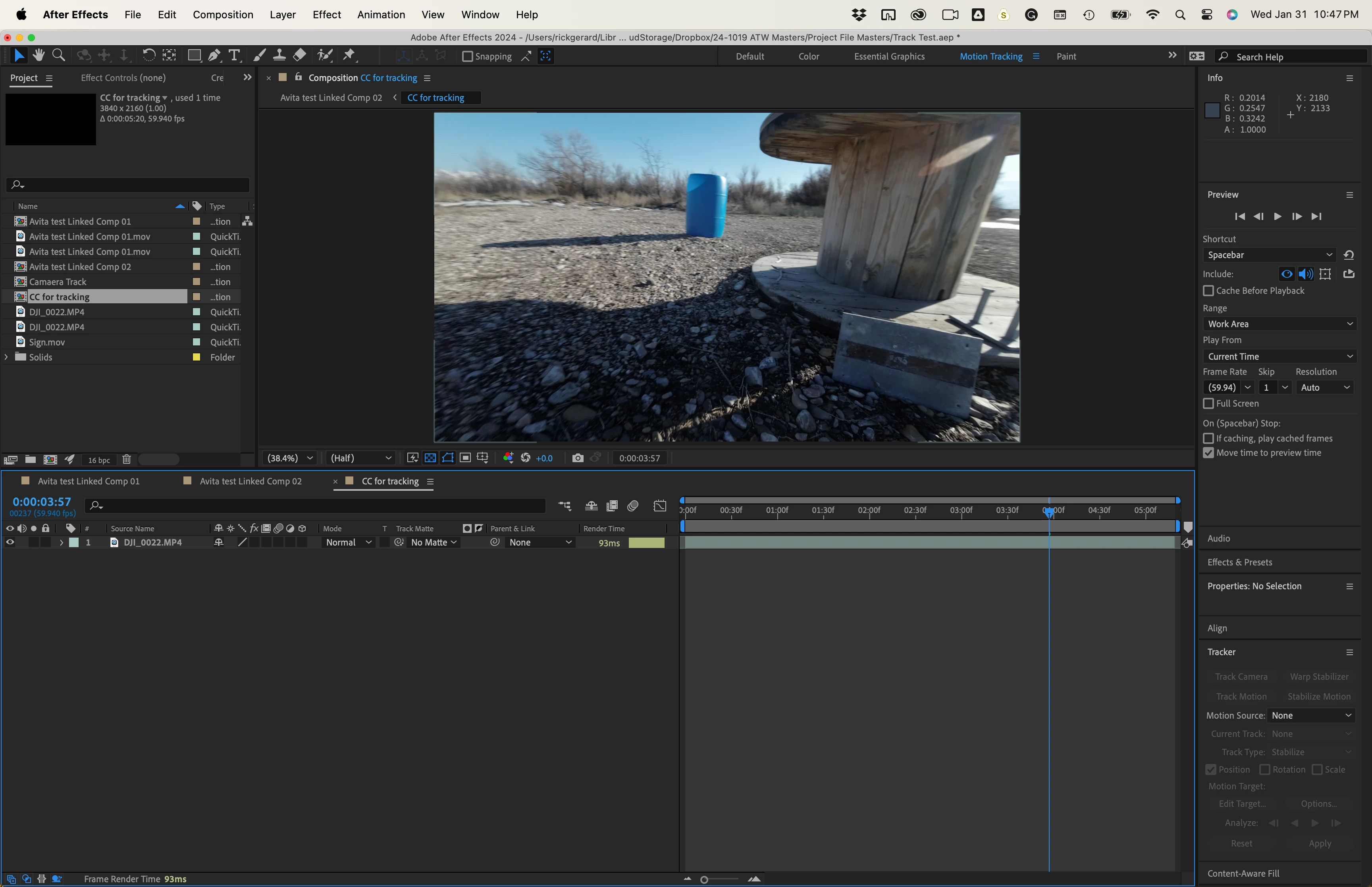Image resolution: width=1372 pixels, height=887 pixels.
Task: Select the Type tool
Action: [234, 55]
